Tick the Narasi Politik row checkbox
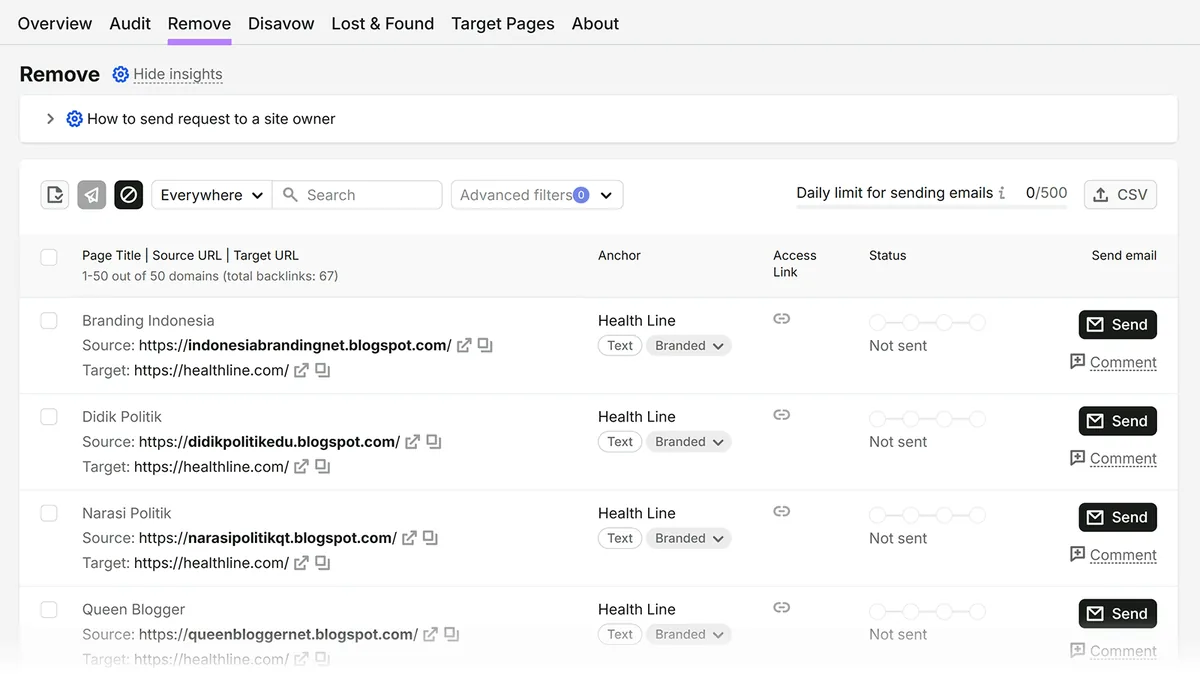Viewport: 1200px width, 678px height. coord(49,513)
